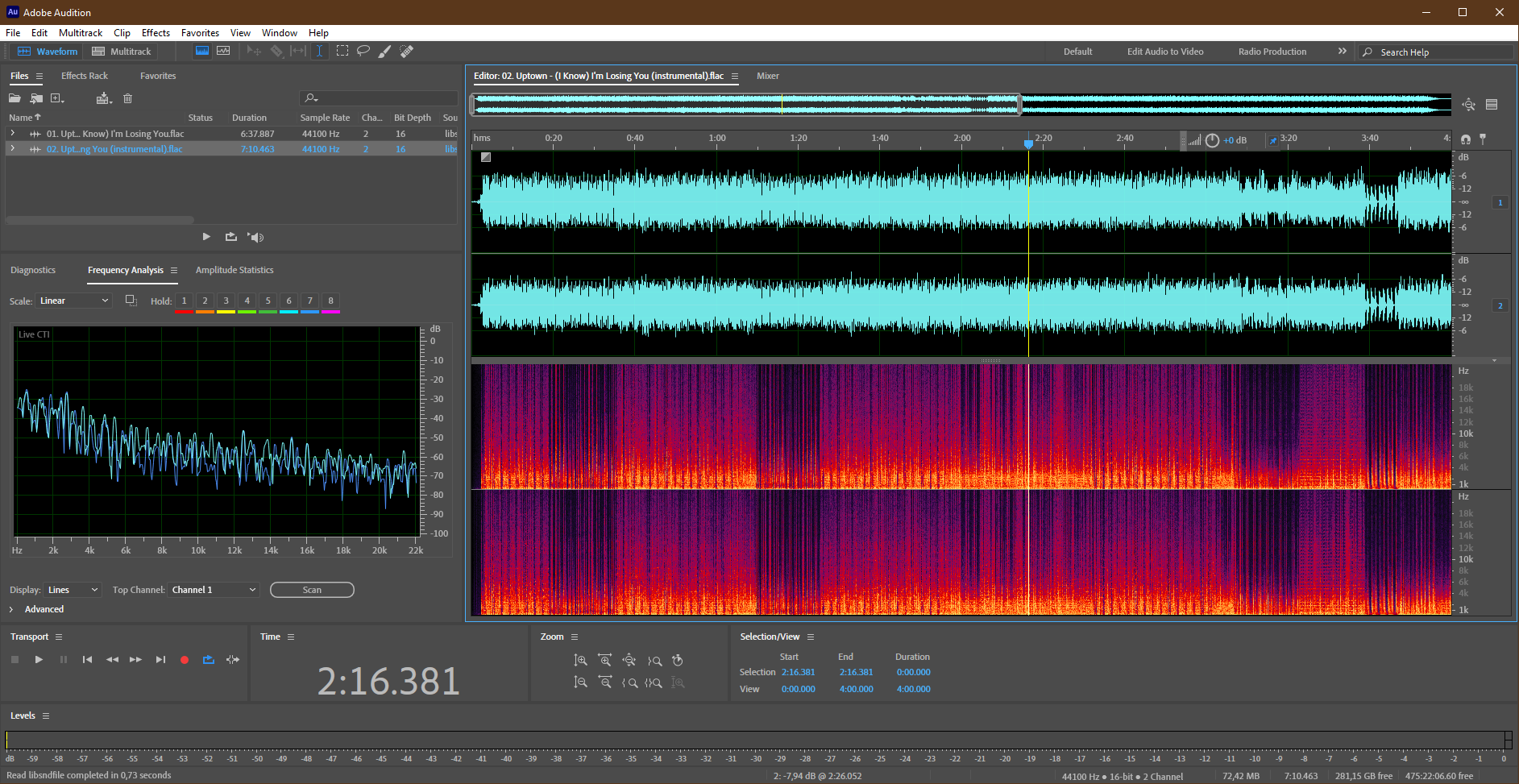The height and width of the screenshot is (784, 1519).
Task: Open the Frequency Analysis panel menu
Action: pyautogui.click(x=173, y=270)
